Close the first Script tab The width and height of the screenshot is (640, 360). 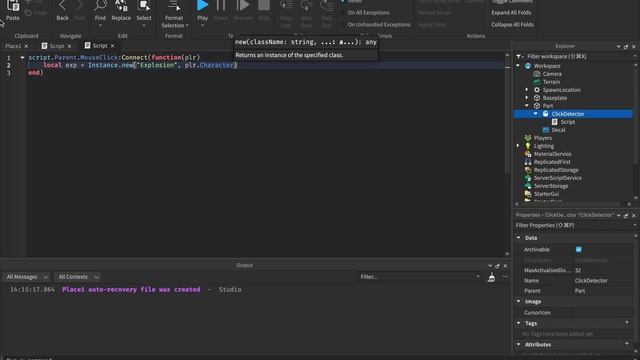tap(69, 46)
